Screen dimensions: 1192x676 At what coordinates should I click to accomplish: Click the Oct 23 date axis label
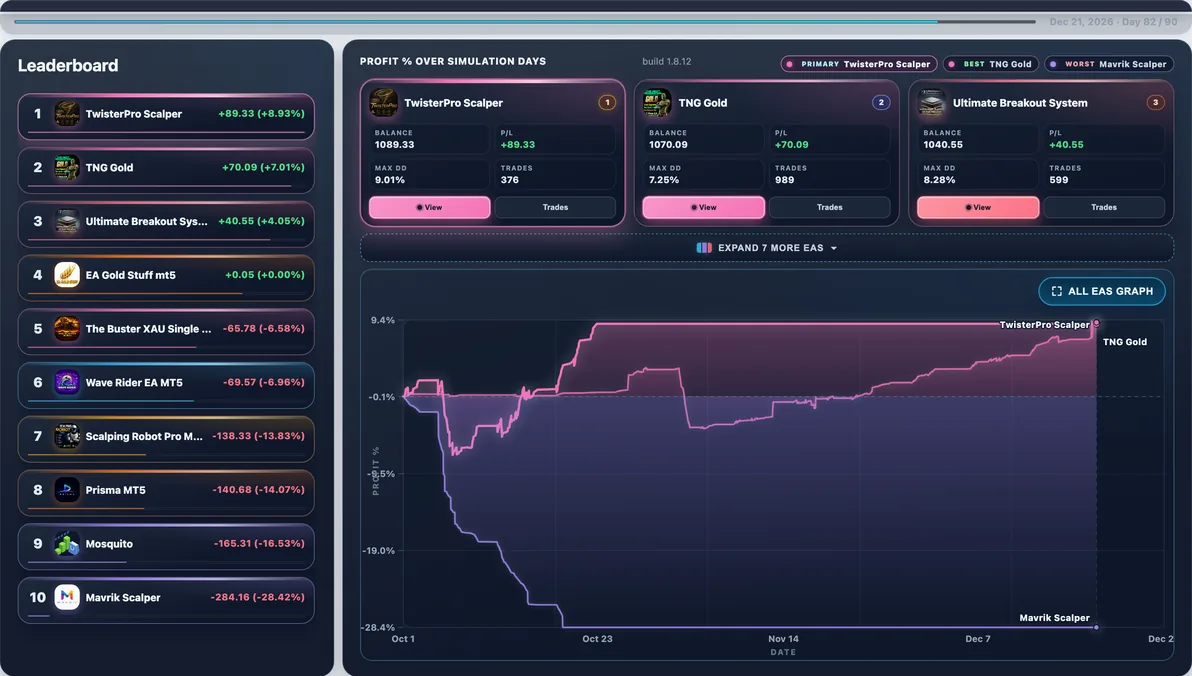(598, 639)
